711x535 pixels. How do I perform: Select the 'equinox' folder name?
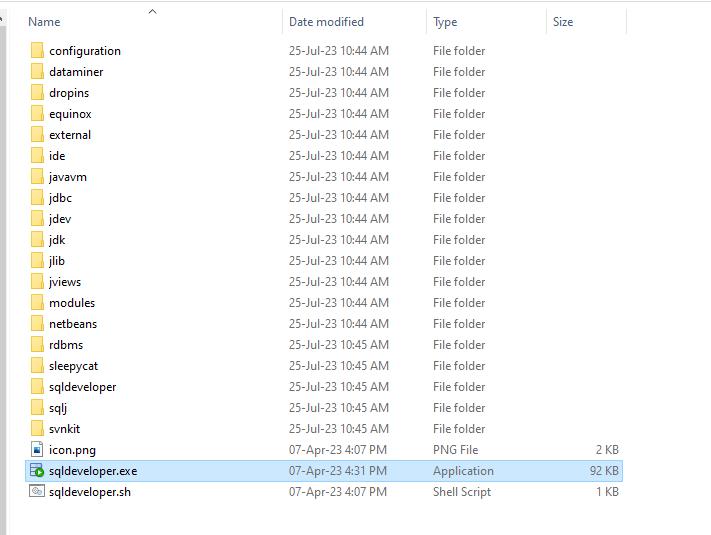pos(70,114)
